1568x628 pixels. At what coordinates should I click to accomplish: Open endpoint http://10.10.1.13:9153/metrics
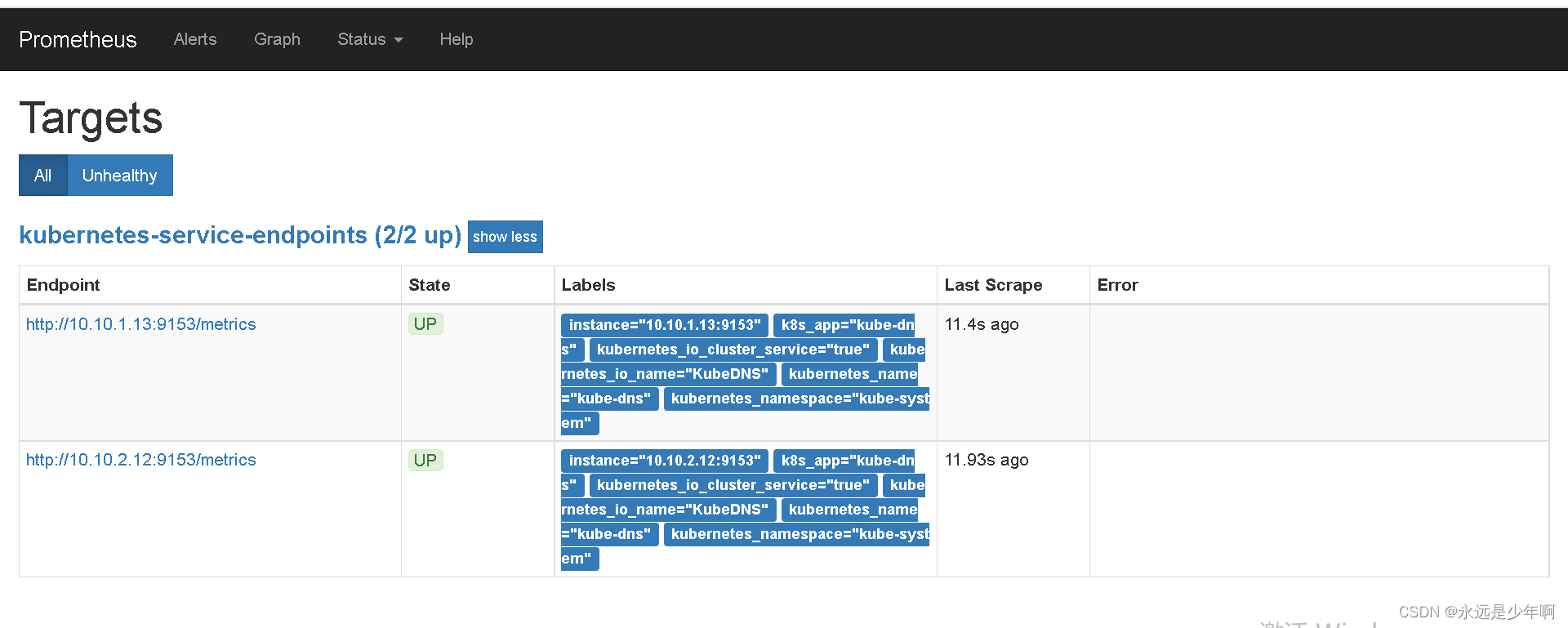pyautogui.click(x=141, y=324)
